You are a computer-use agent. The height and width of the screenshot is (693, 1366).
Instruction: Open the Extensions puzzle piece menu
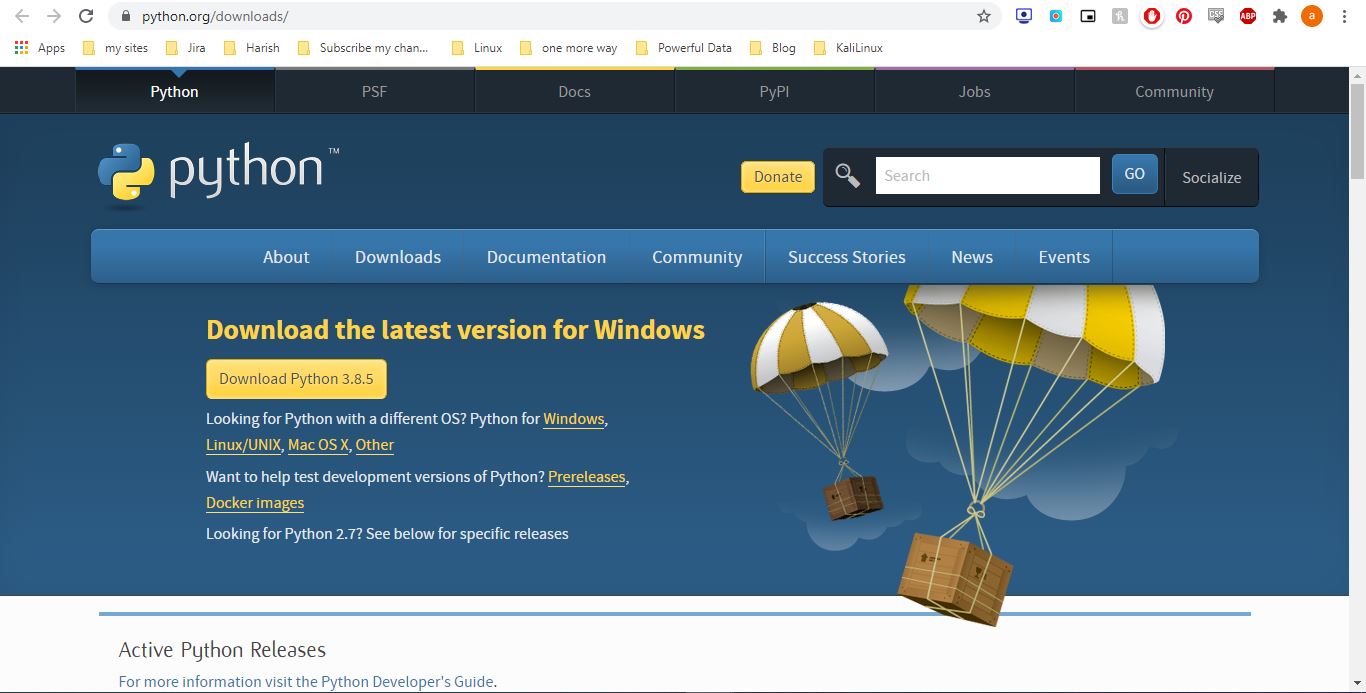pos(1280,16)
